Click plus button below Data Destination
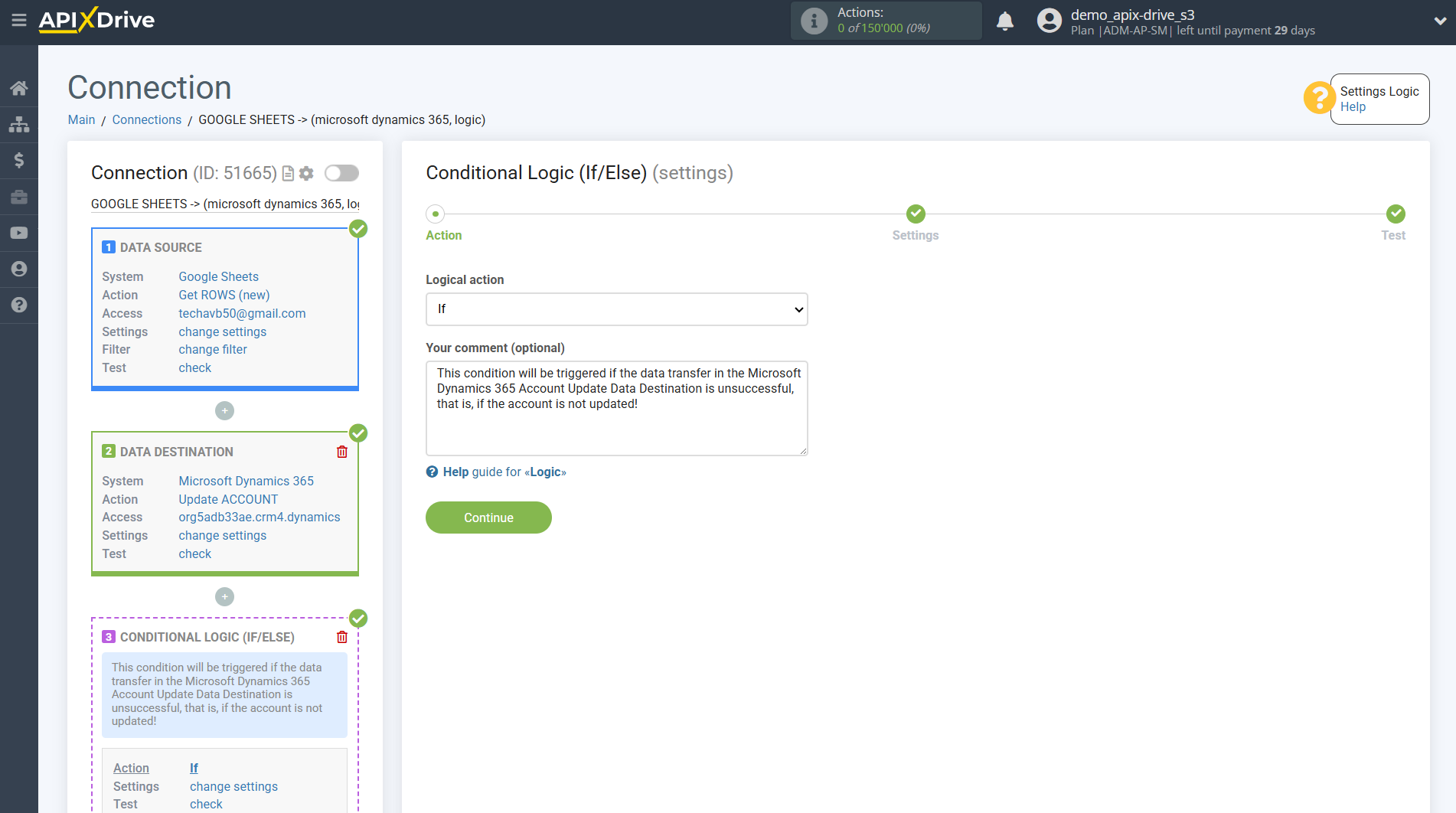 click(224, 596)
